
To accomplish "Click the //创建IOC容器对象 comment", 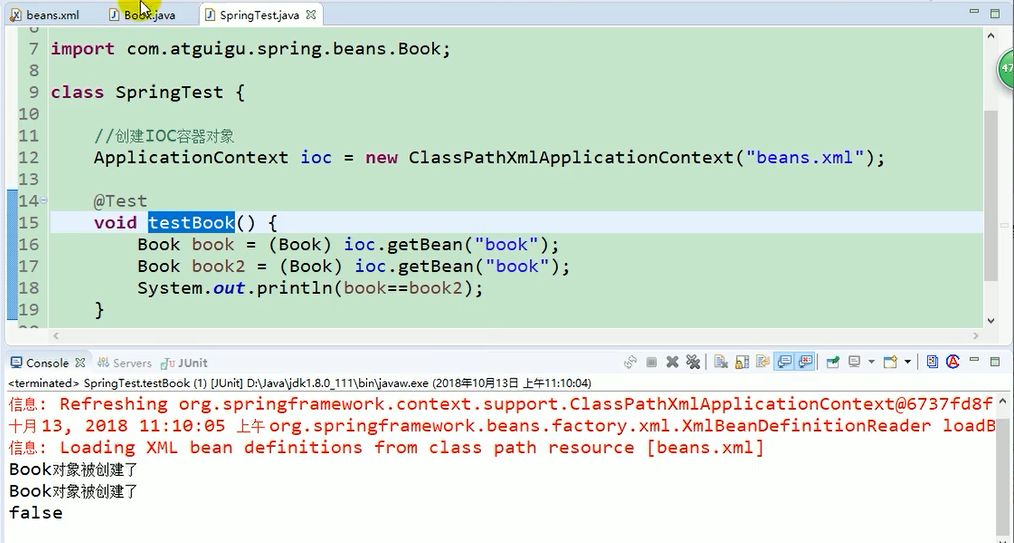I will pos(164,136).
